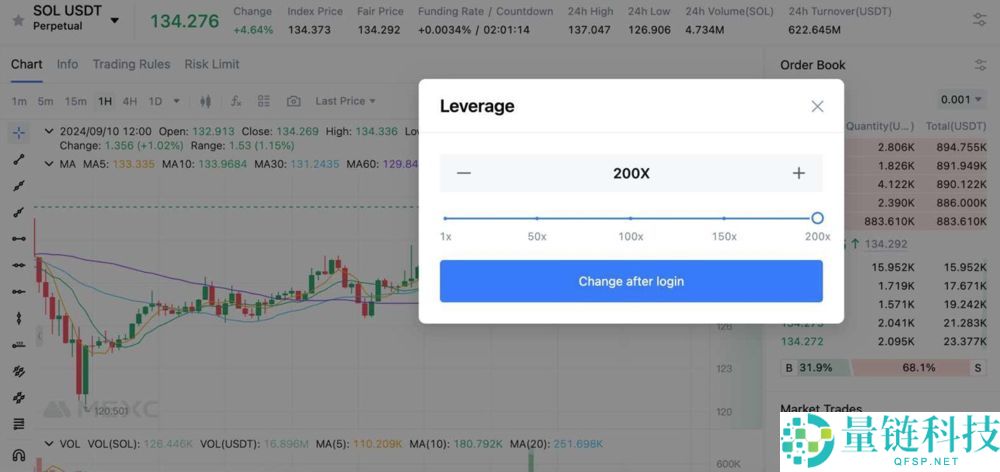Switch to the Risk Limit tab
Viewport: 1000px width, 472px height.
(212, 64)
